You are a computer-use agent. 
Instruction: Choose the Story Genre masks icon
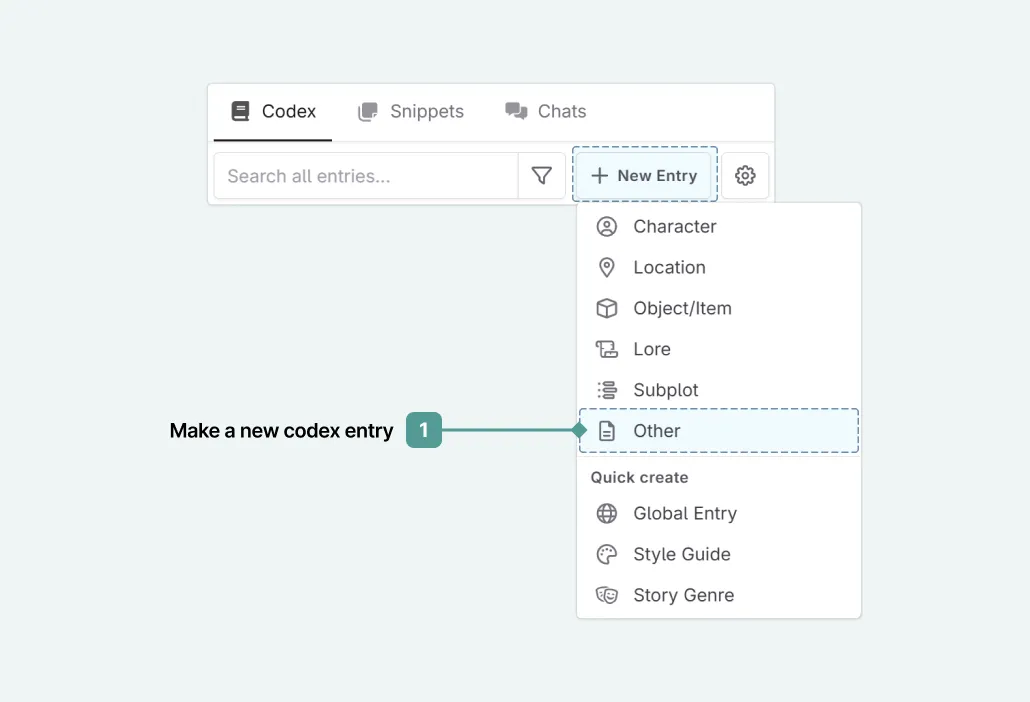click(x=606, y=595)
